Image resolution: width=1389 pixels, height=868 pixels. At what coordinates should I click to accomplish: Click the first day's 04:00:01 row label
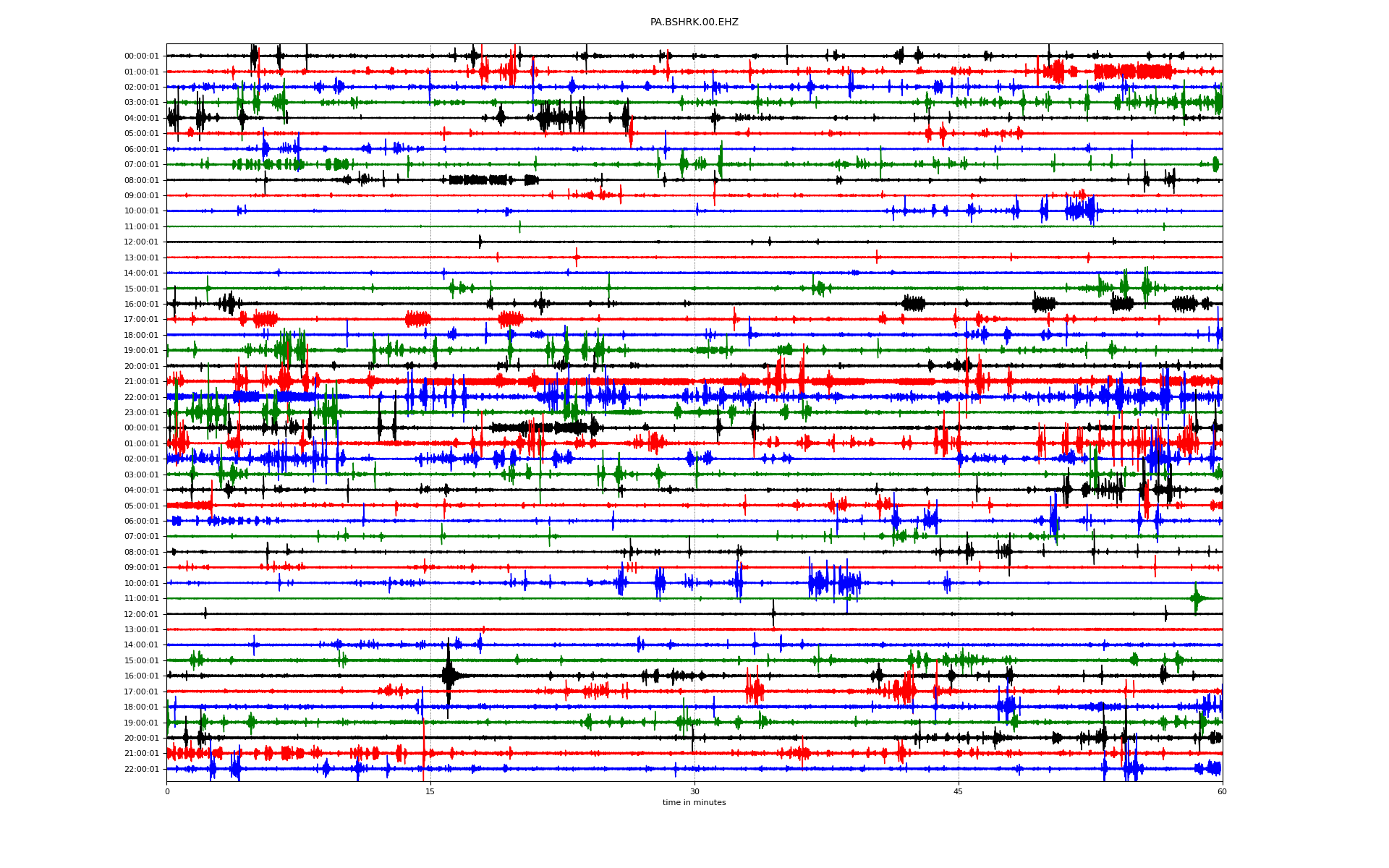(141, 118)
